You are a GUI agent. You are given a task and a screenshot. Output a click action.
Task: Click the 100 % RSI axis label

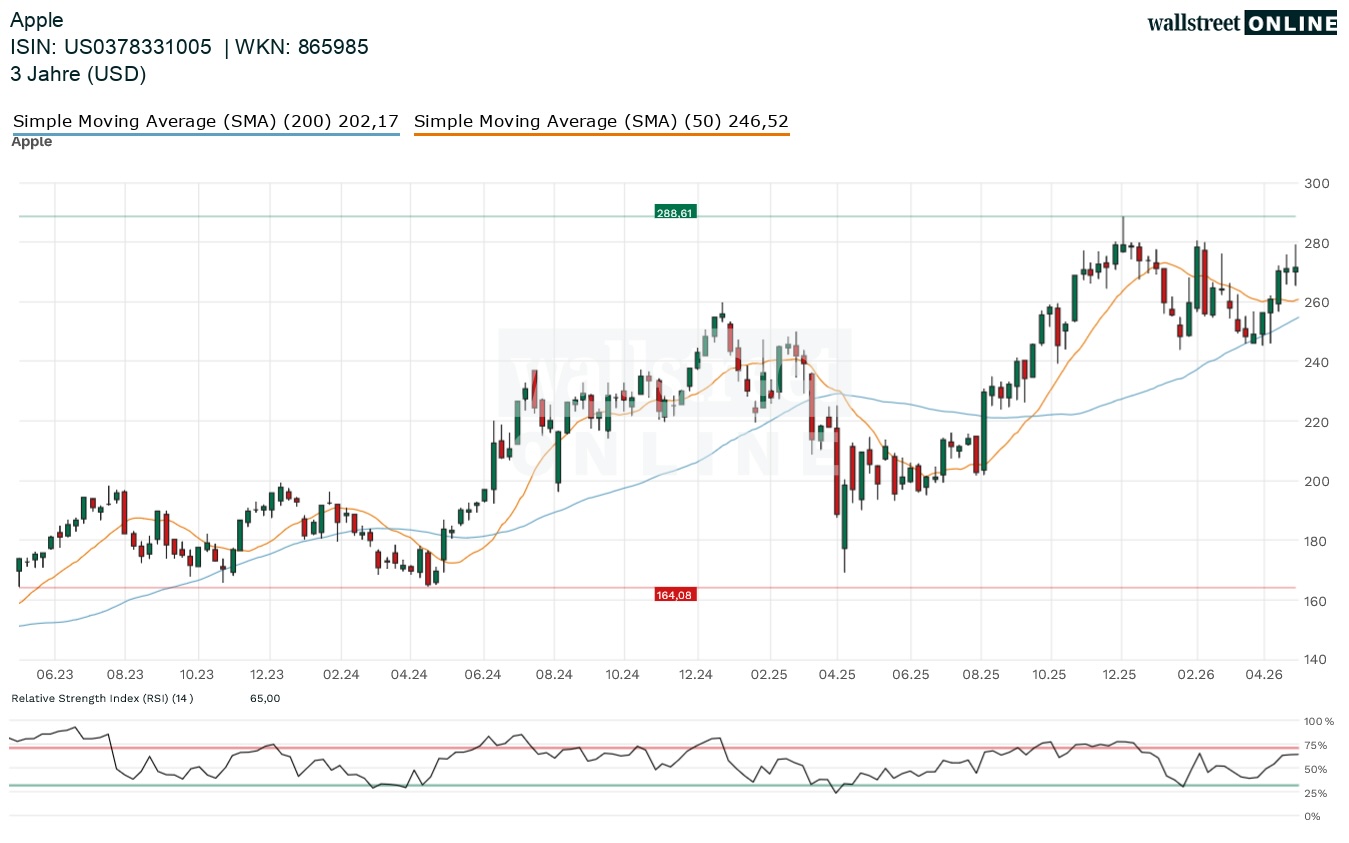coord(1319,721)
